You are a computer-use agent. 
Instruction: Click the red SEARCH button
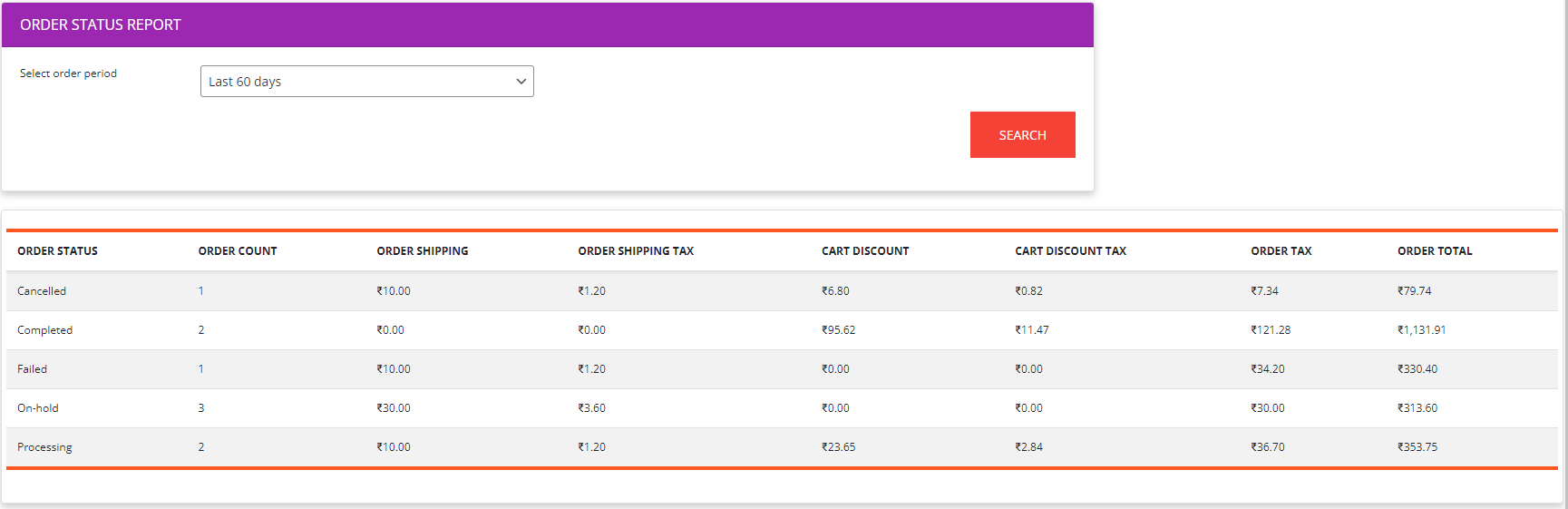[x=1022, y=135]
